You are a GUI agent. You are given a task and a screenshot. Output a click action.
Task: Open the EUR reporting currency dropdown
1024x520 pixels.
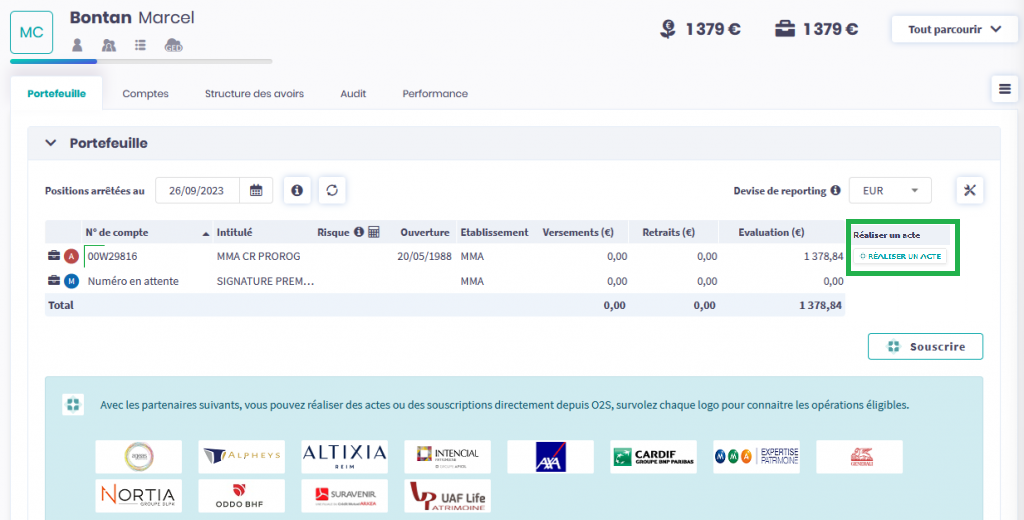[889, 190]
